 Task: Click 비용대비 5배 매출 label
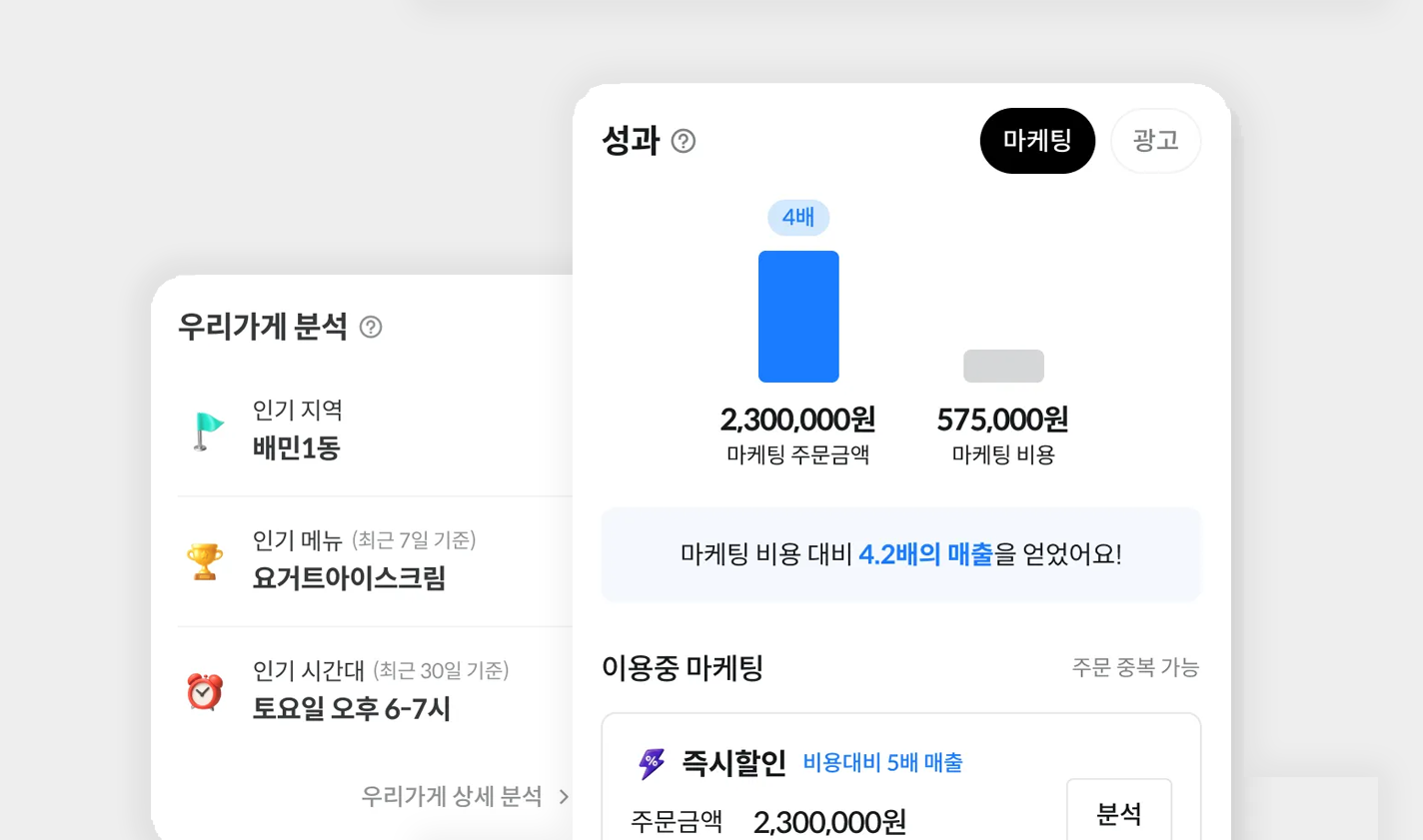coord(883,763)
